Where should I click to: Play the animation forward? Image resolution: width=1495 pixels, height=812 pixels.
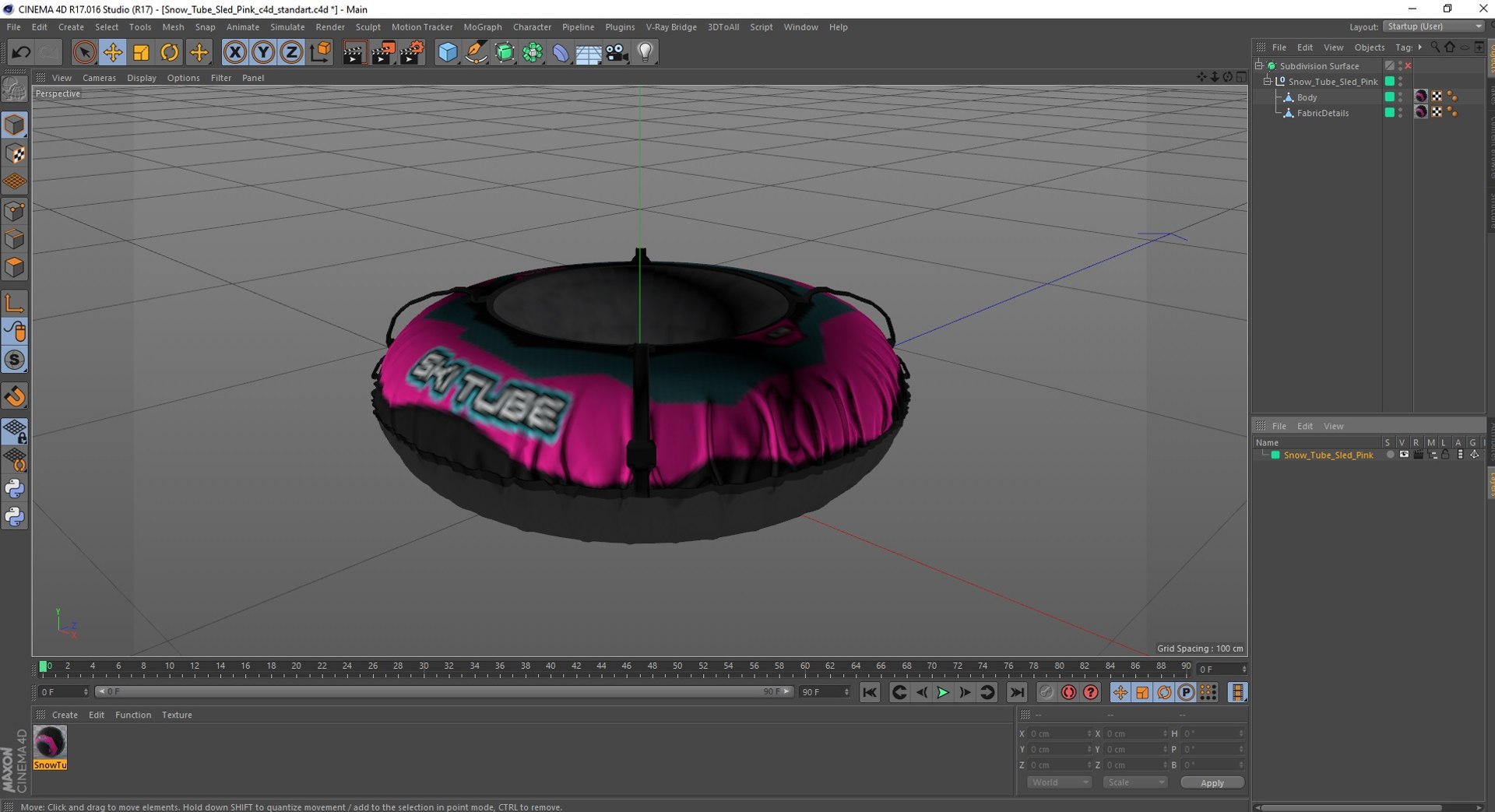pos(943,692)
